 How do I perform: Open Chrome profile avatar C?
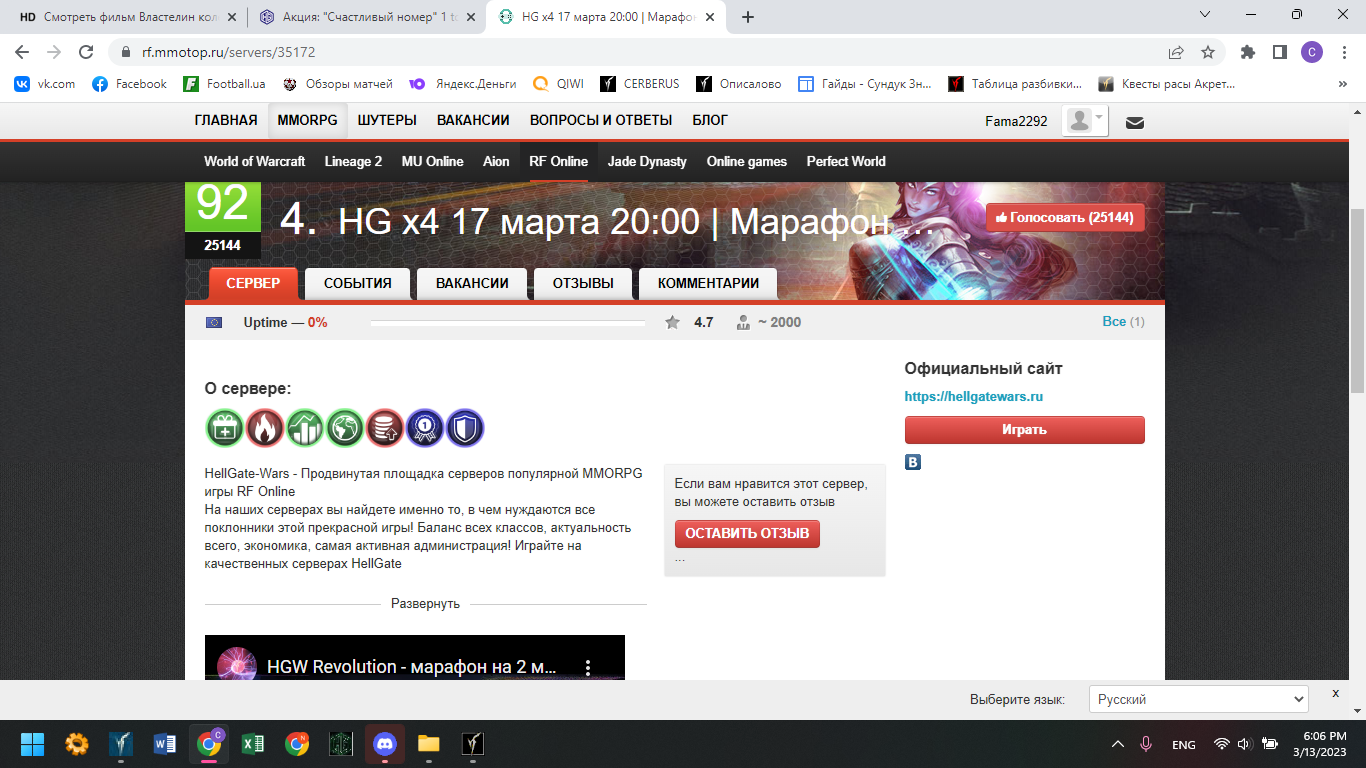(x=1311, y=52)
